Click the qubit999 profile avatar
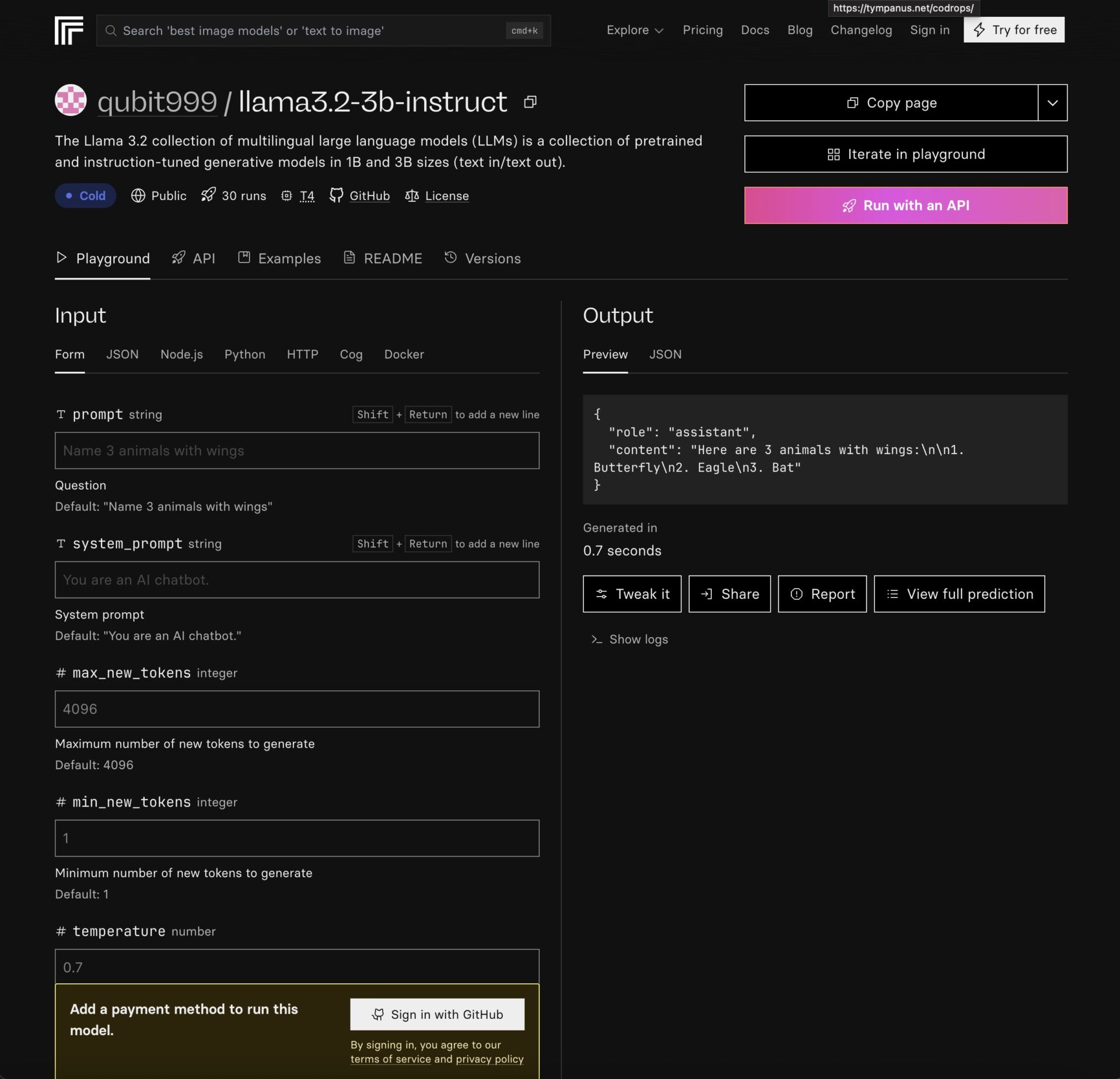 (x=71, y=100)
